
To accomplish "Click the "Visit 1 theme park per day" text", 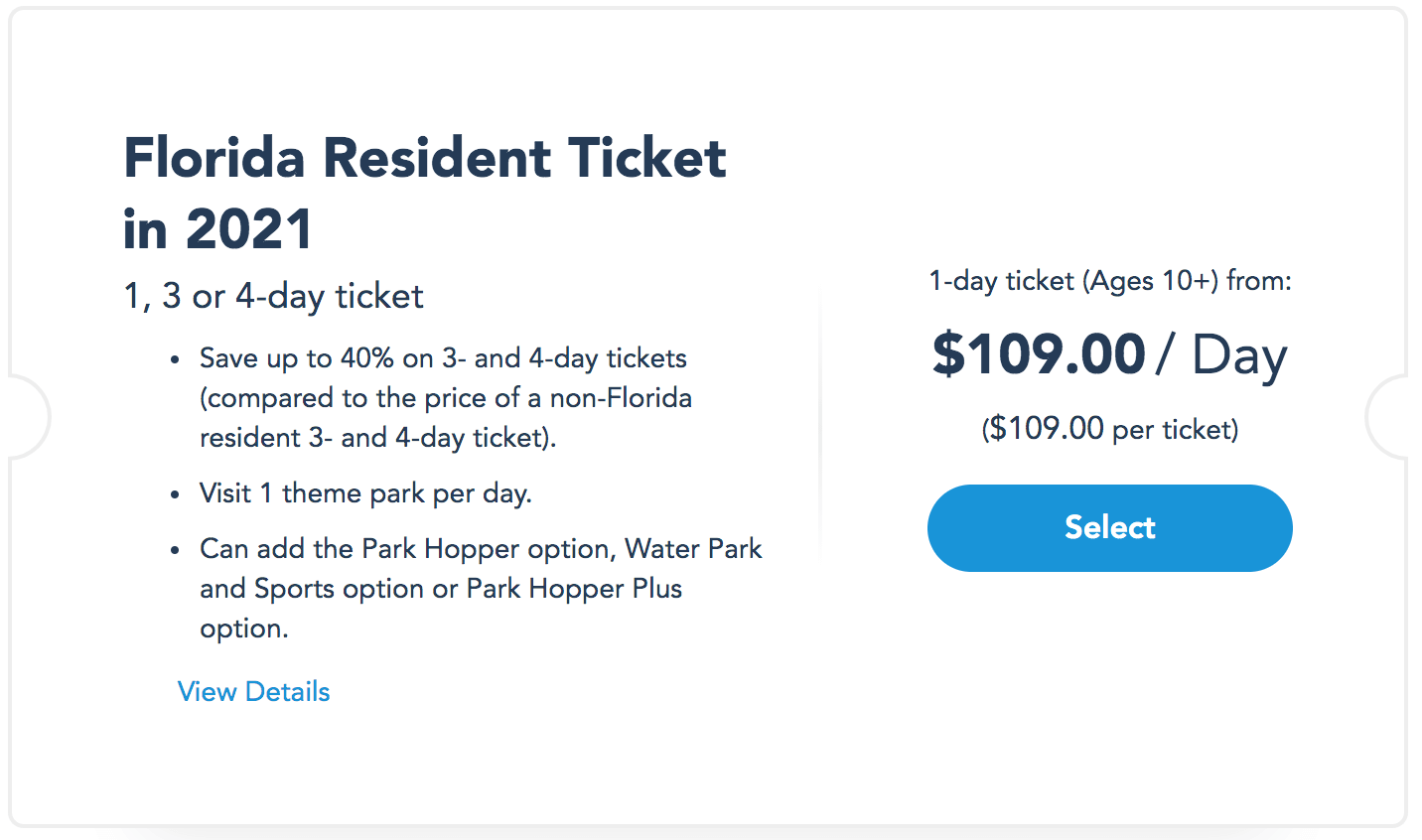I will (x=365, y=493).
